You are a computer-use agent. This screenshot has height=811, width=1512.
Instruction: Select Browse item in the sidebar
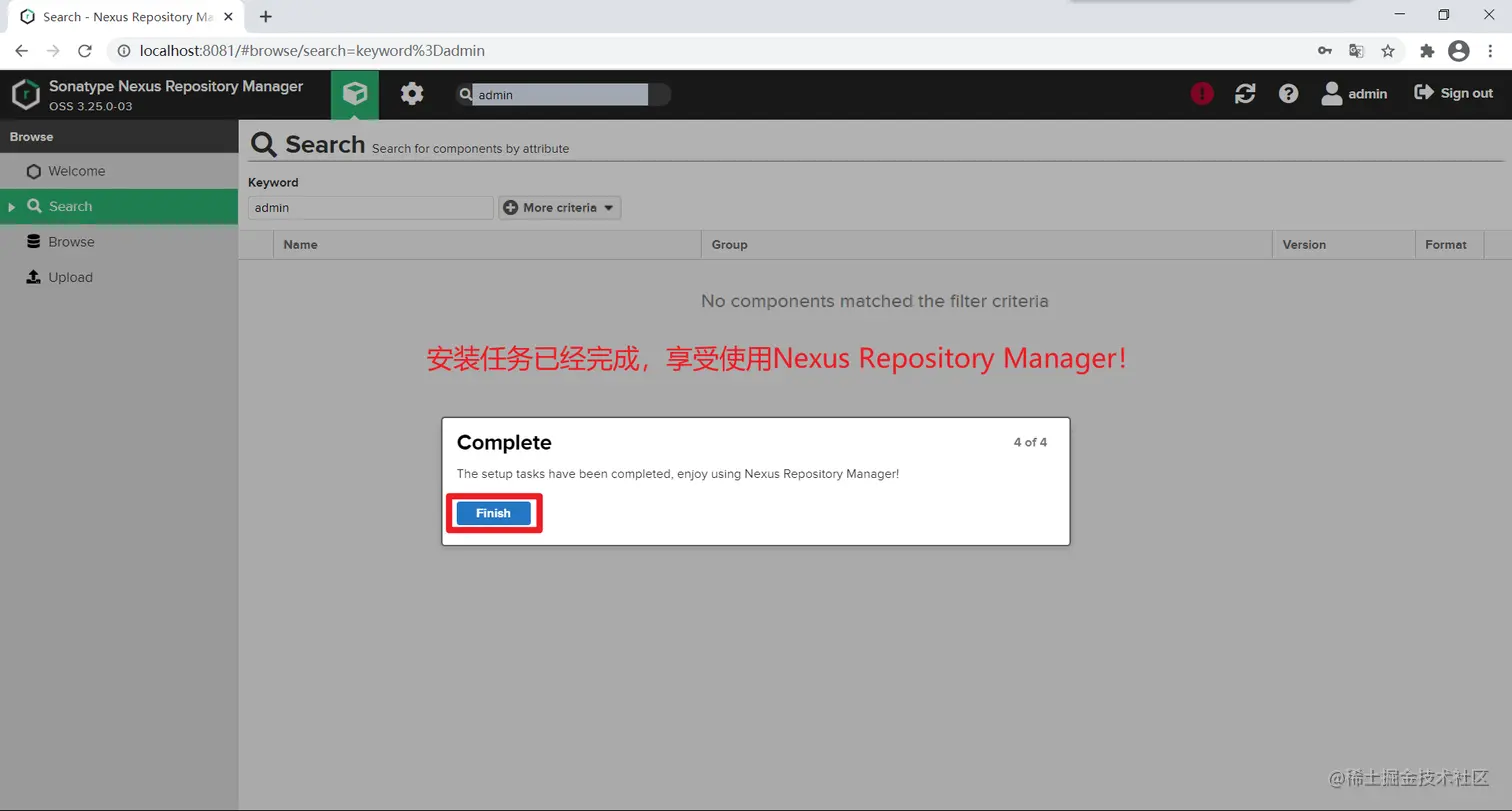[119, 242]
